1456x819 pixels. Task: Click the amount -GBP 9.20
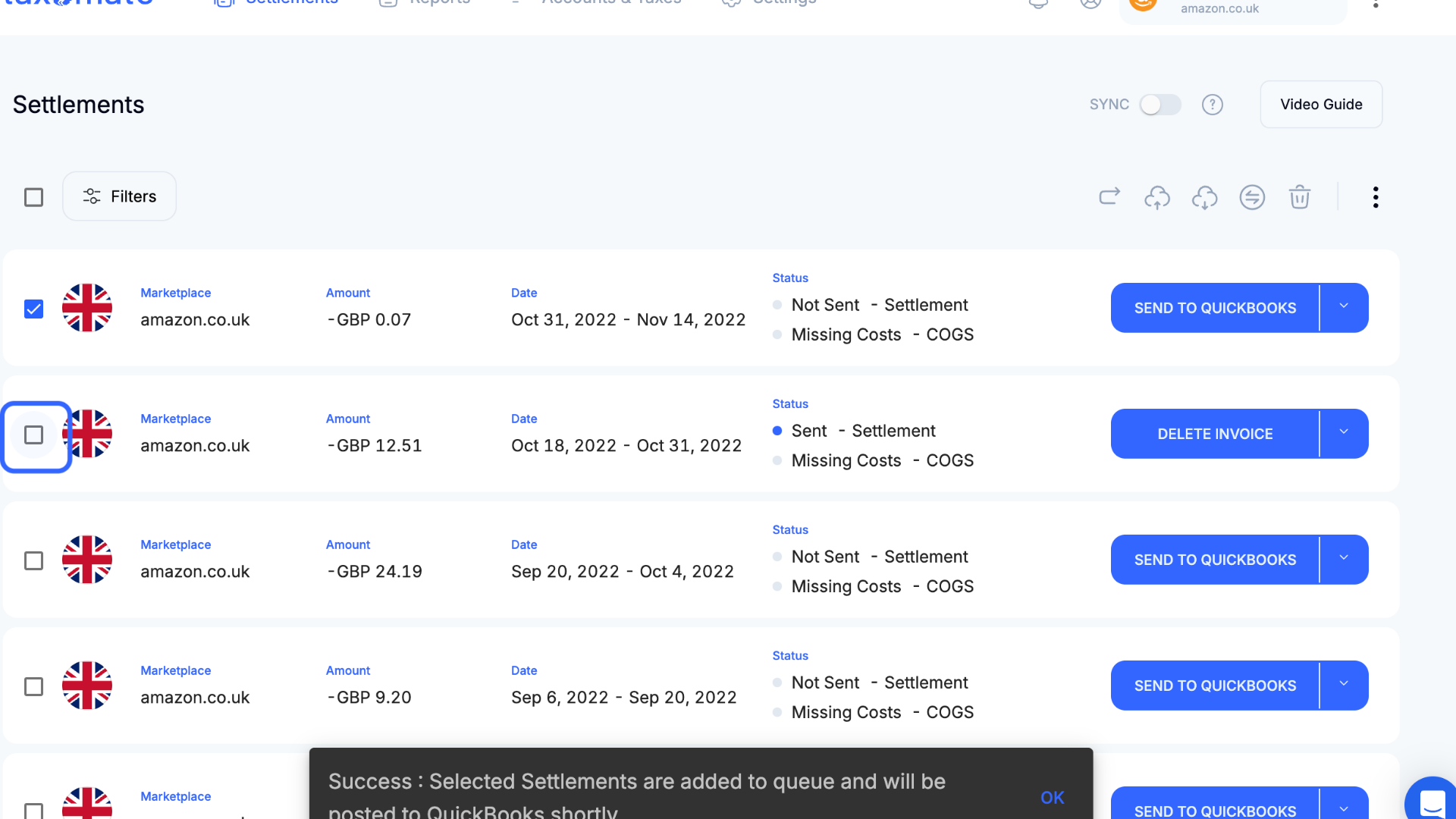coord(369,698)
